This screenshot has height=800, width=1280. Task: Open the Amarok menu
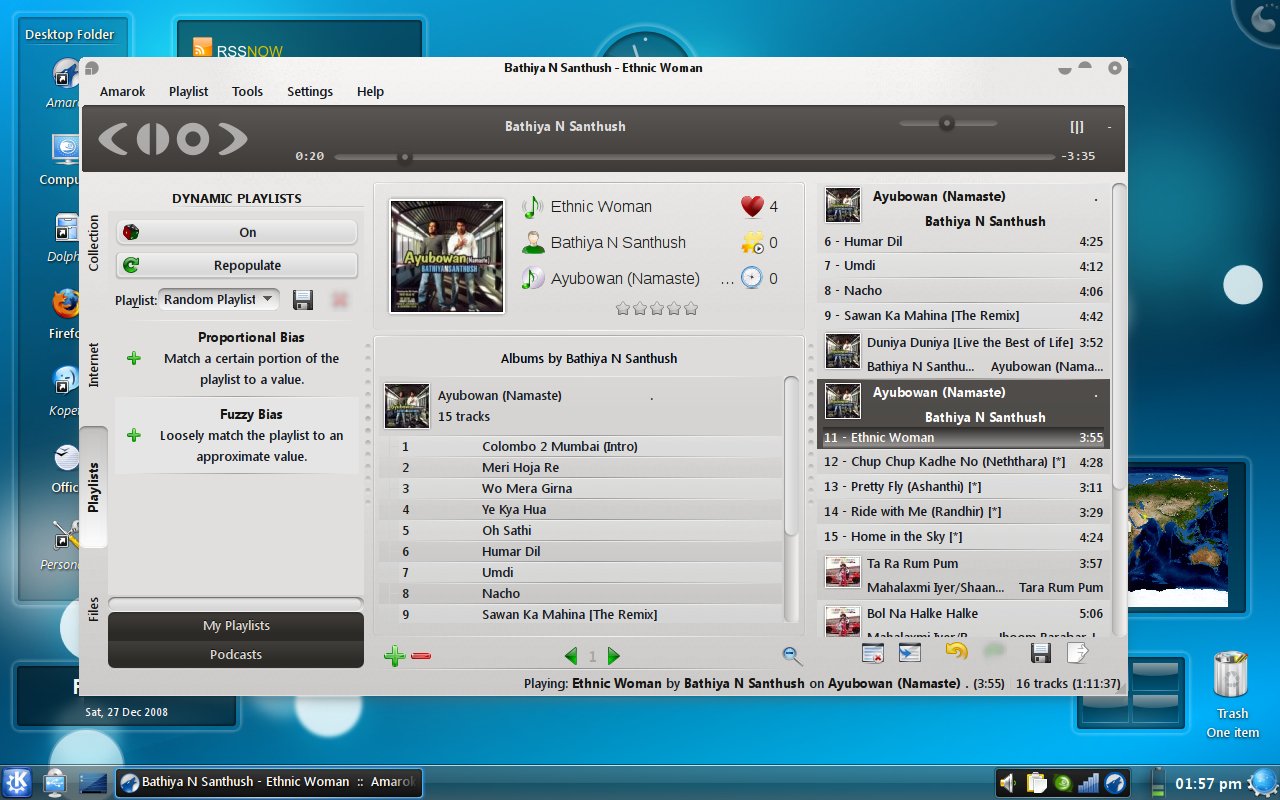(122, 91)
